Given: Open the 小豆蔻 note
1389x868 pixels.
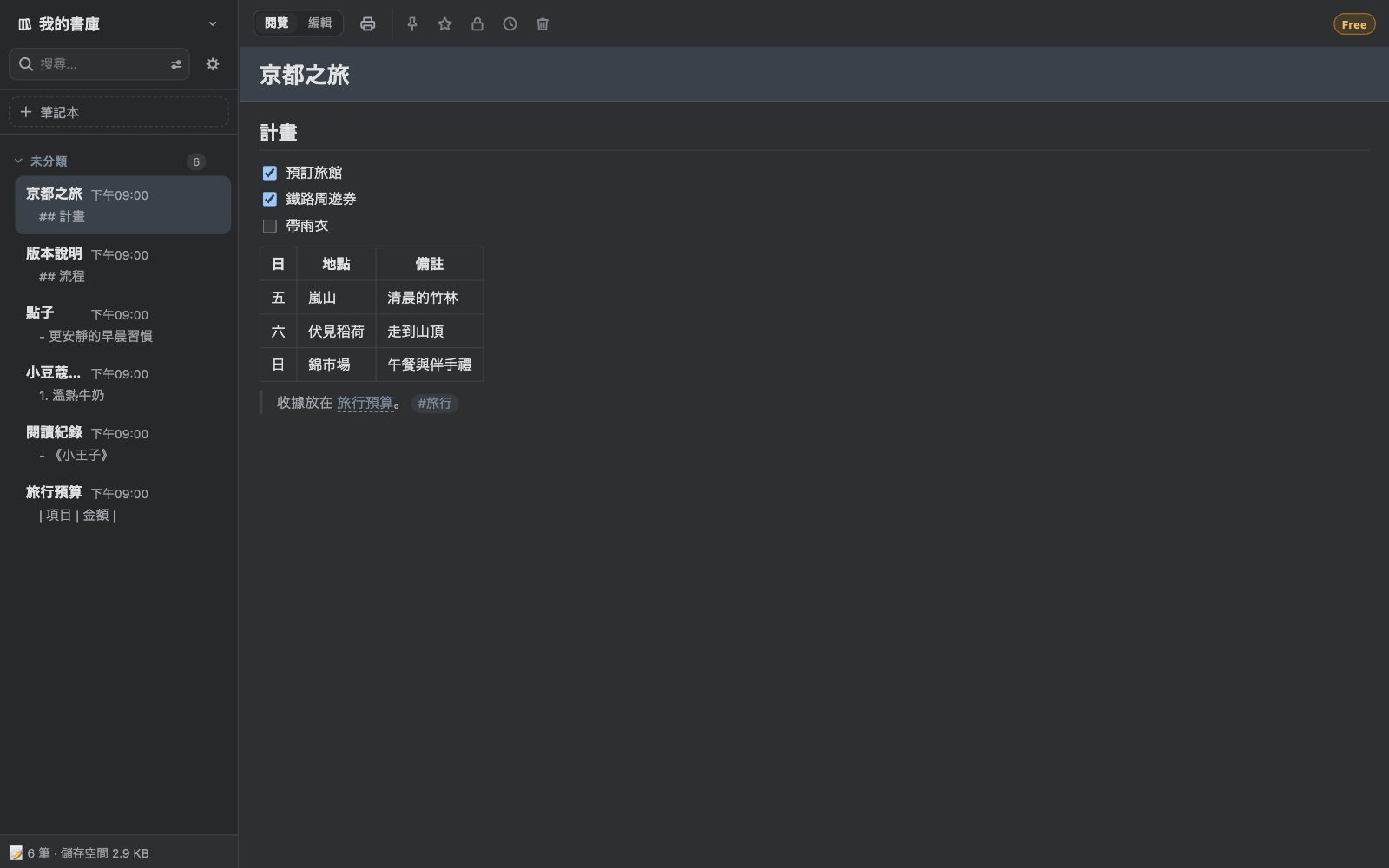Looking at the screenshot, I should [123, 384].
